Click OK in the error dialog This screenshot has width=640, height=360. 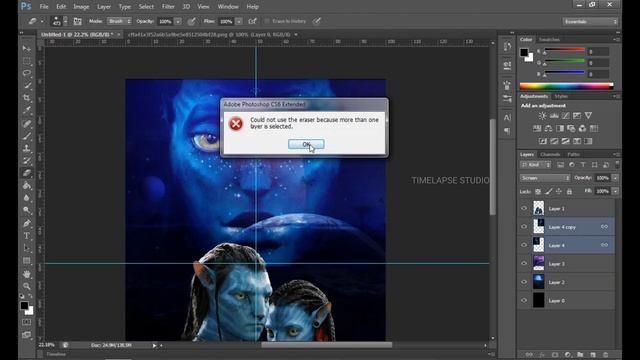[x=306, y=144]
